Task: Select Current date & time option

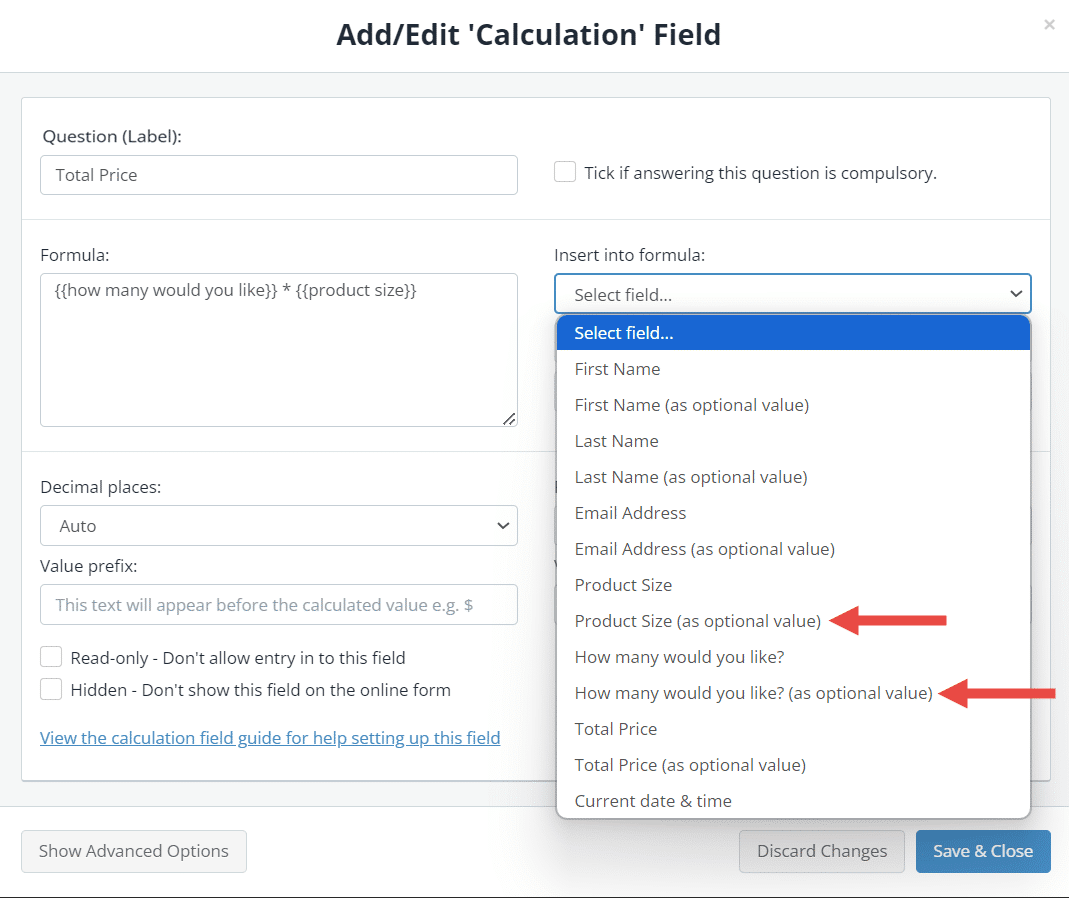Action: coord(653,800)
